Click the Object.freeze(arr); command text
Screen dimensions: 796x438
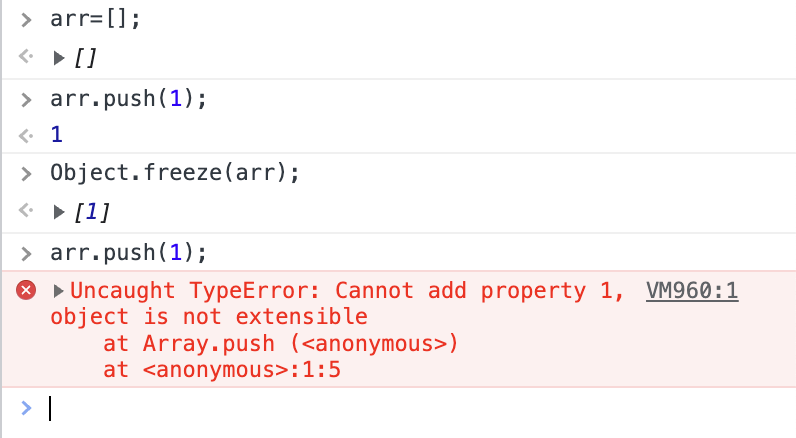coord(175,172)
